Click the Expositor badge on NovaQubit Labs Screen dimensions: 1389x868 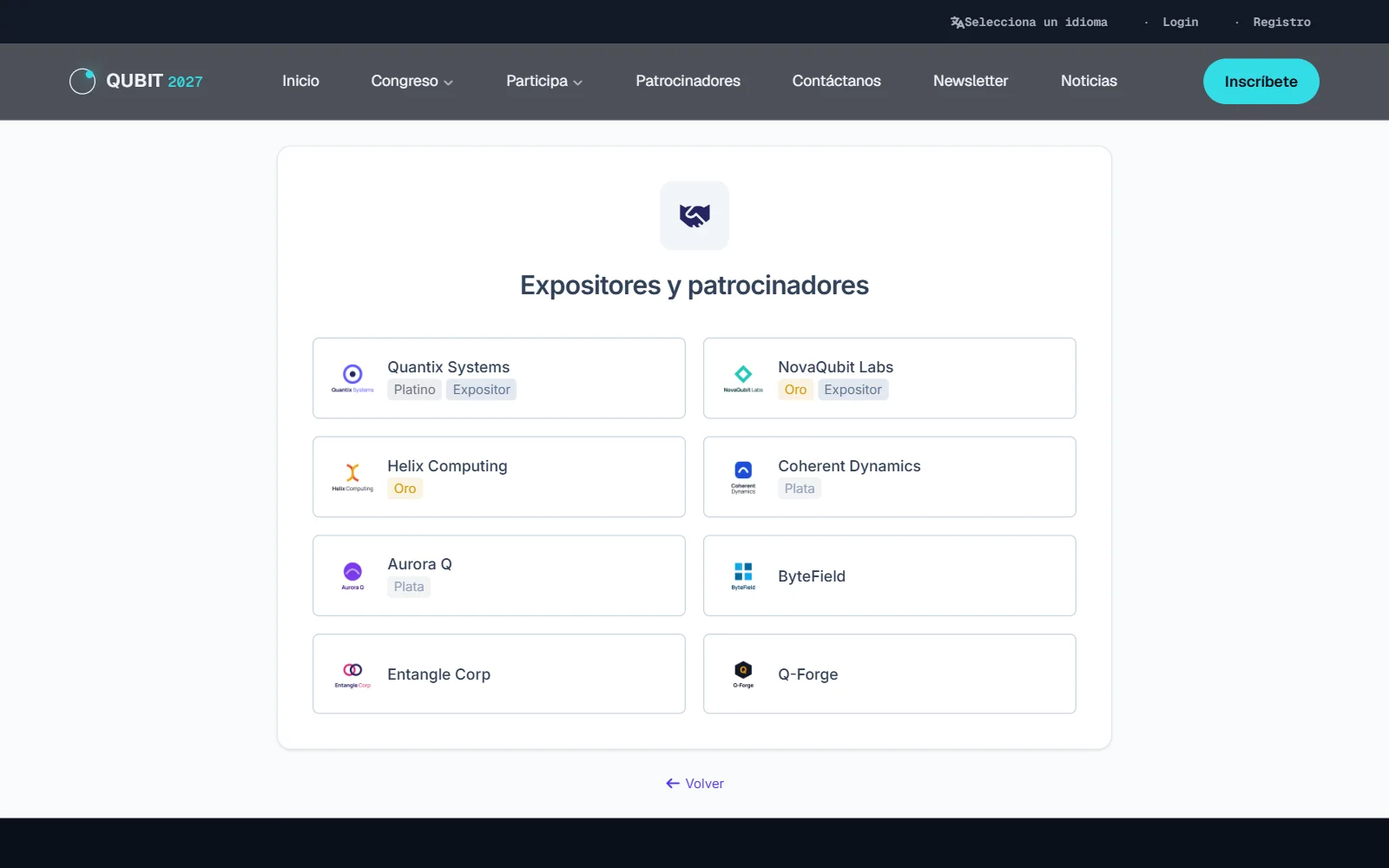[x=852, y=390]
